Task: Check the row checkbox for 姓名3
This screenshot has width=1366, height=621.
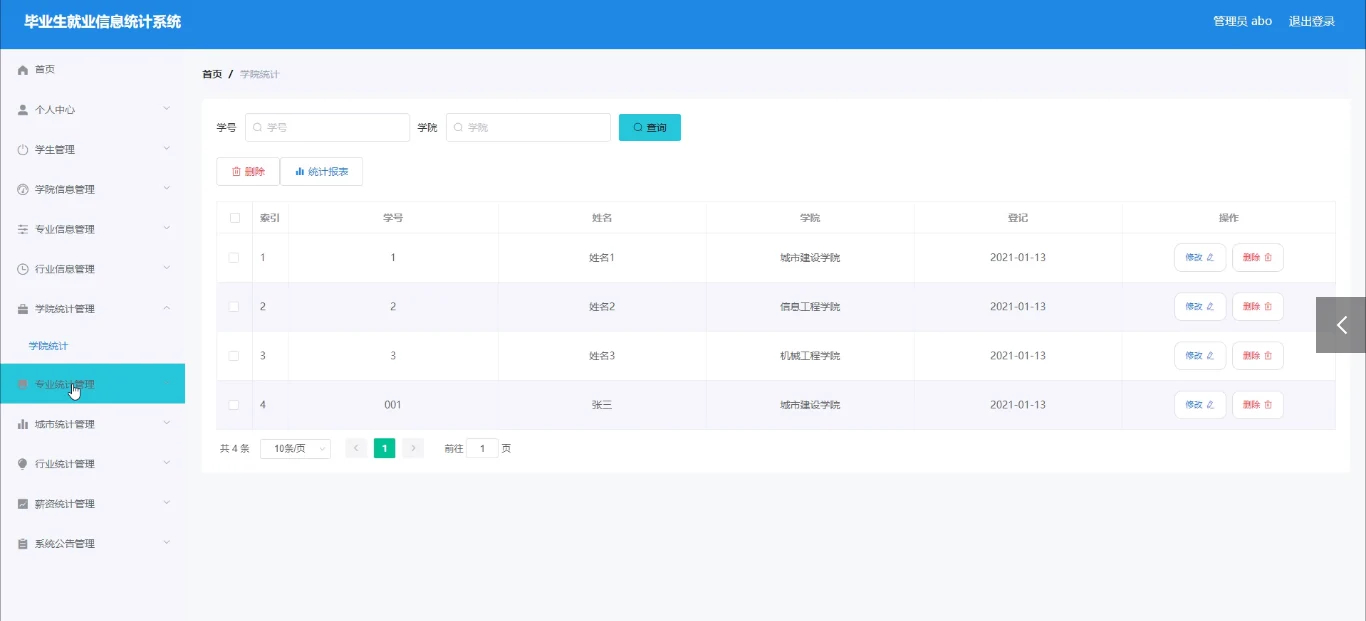Action: coord(234,356)
